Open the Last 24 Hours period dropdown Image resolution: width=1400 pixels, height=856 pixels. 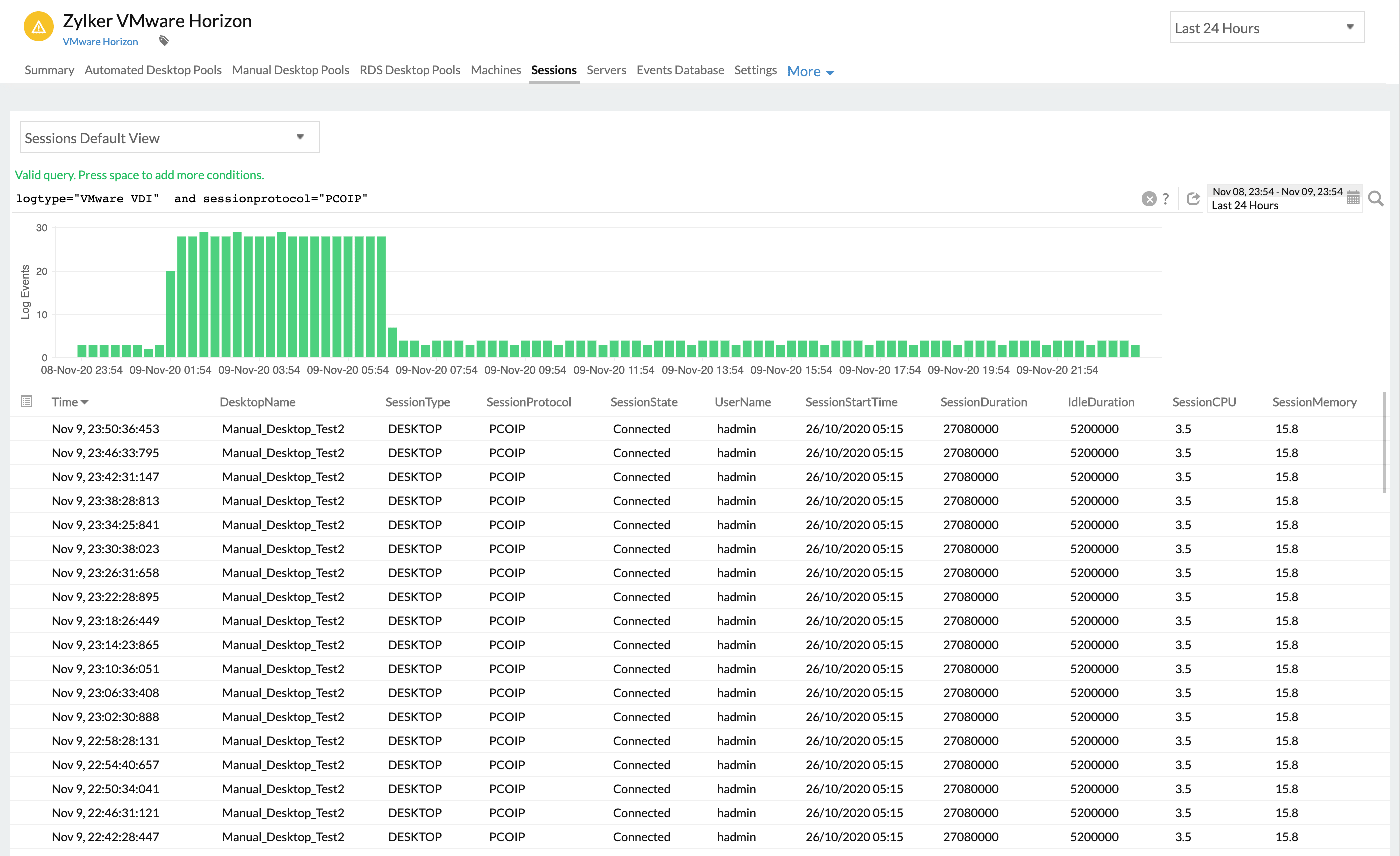click(x=1266, y=28)
